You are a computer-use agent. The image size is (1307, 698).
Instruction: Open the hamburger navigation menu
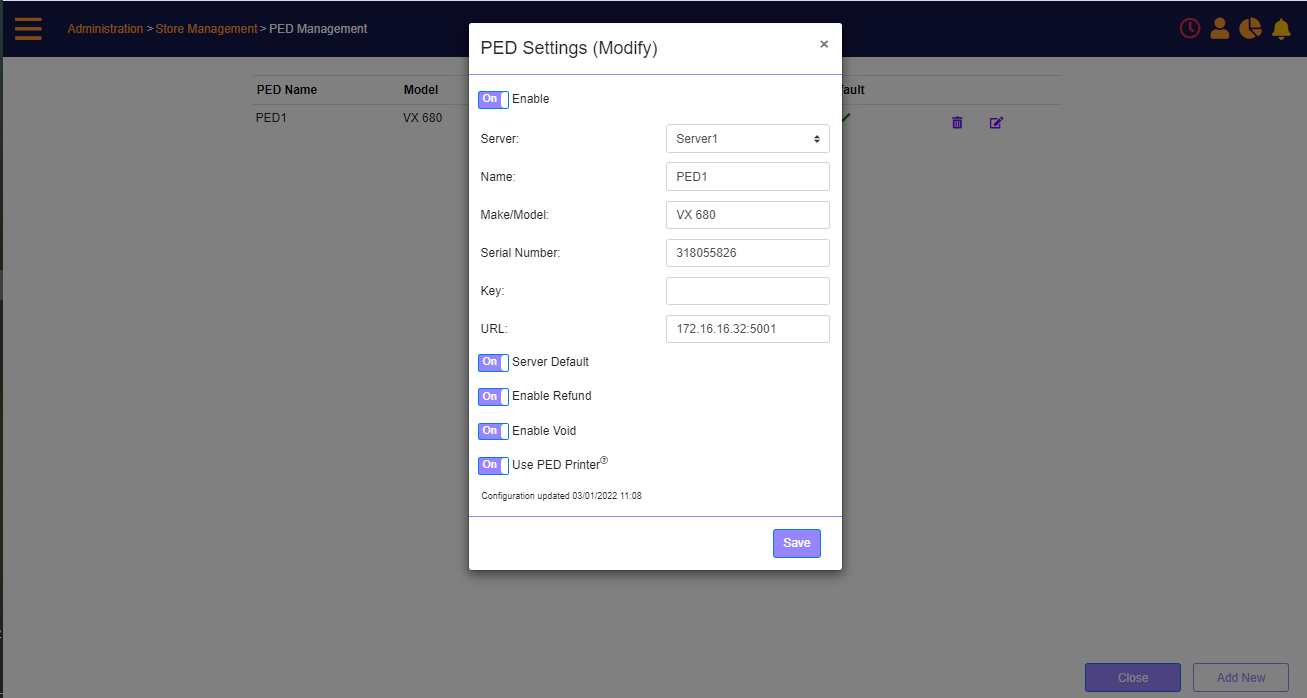(x=28, y=28)
